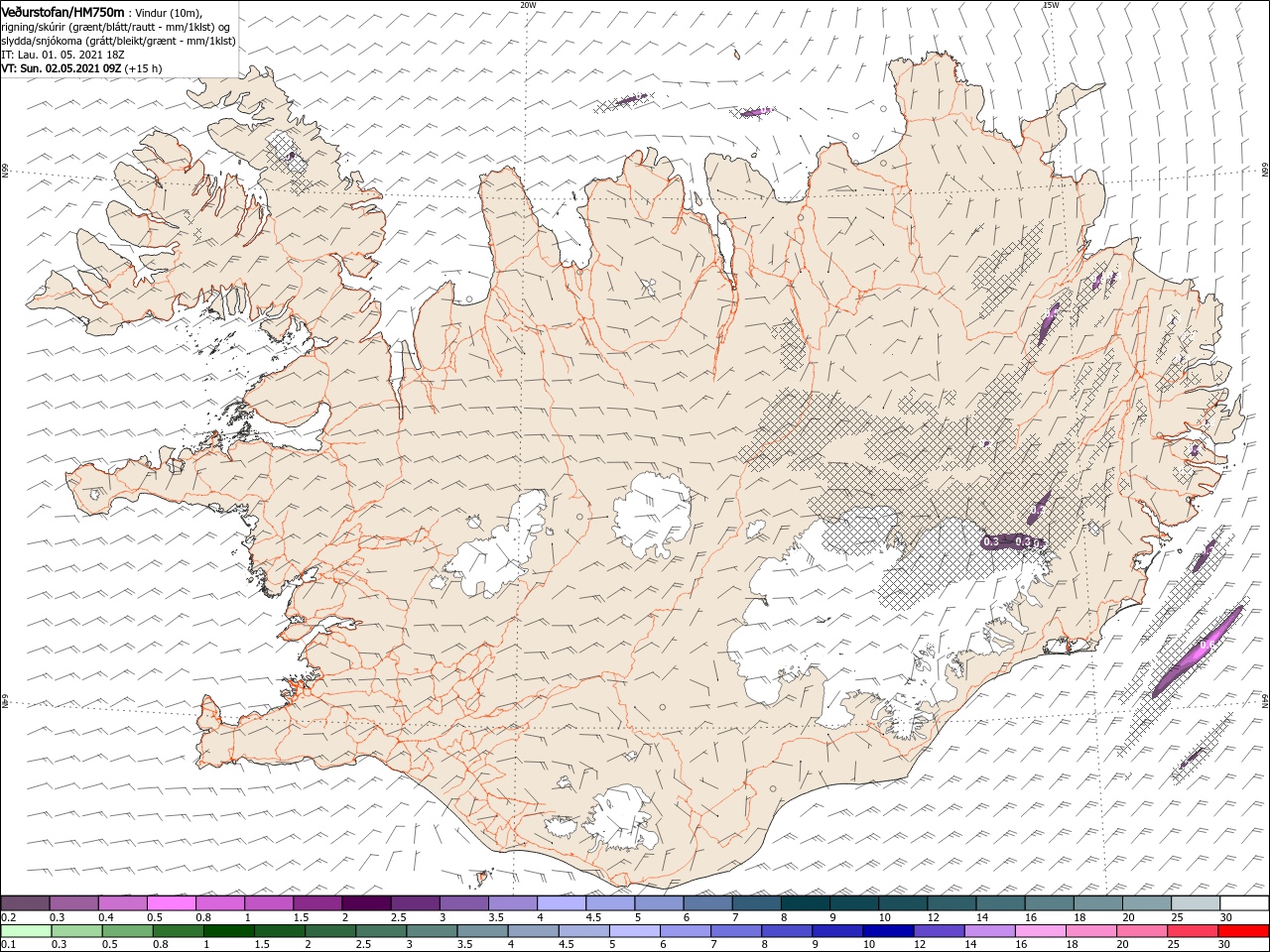Pick the pale grey 25 swatch in the top legend row
This screenshot has height=952, width=1270.
(x=1196, y=903)
